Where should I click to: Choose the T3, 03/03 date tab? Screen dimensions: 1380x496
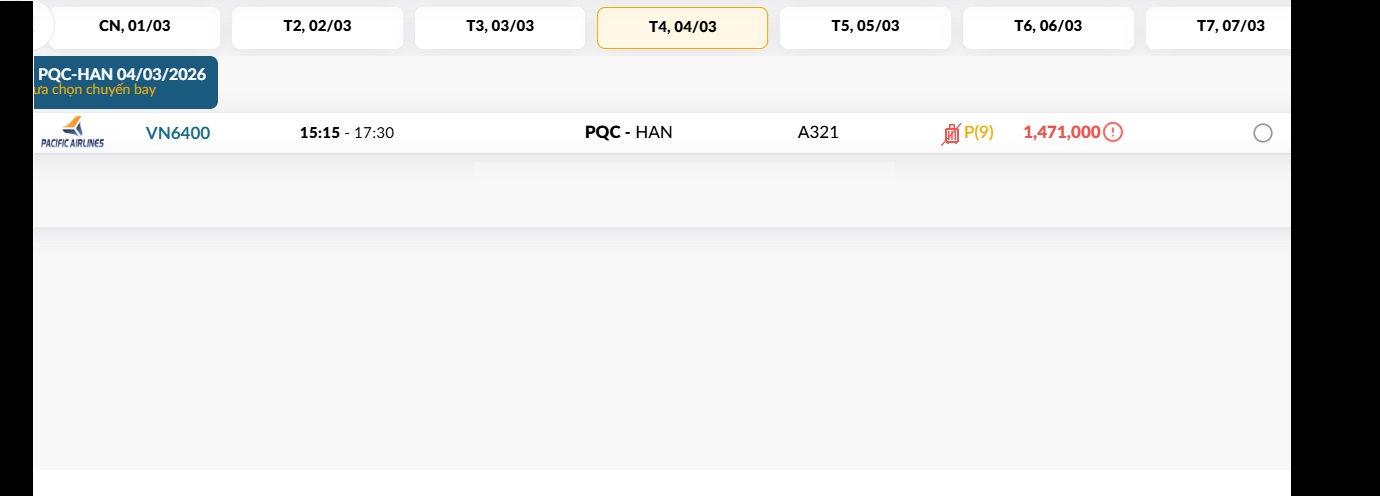click(500, 27)
